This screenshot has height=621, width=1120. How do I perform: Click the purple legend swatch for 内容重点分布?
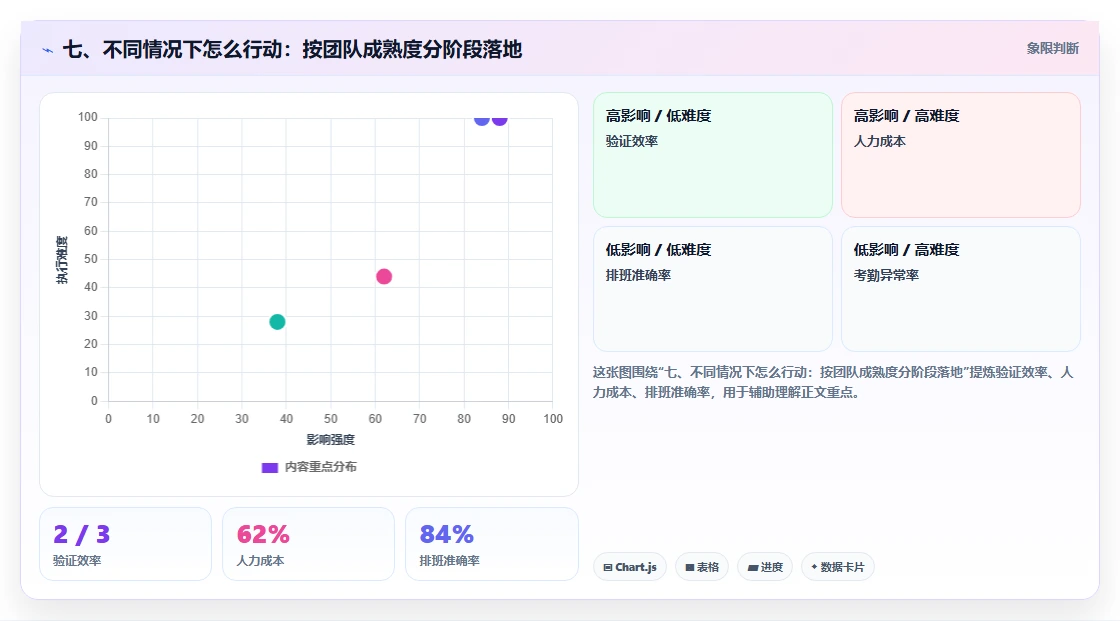point(269,468)
